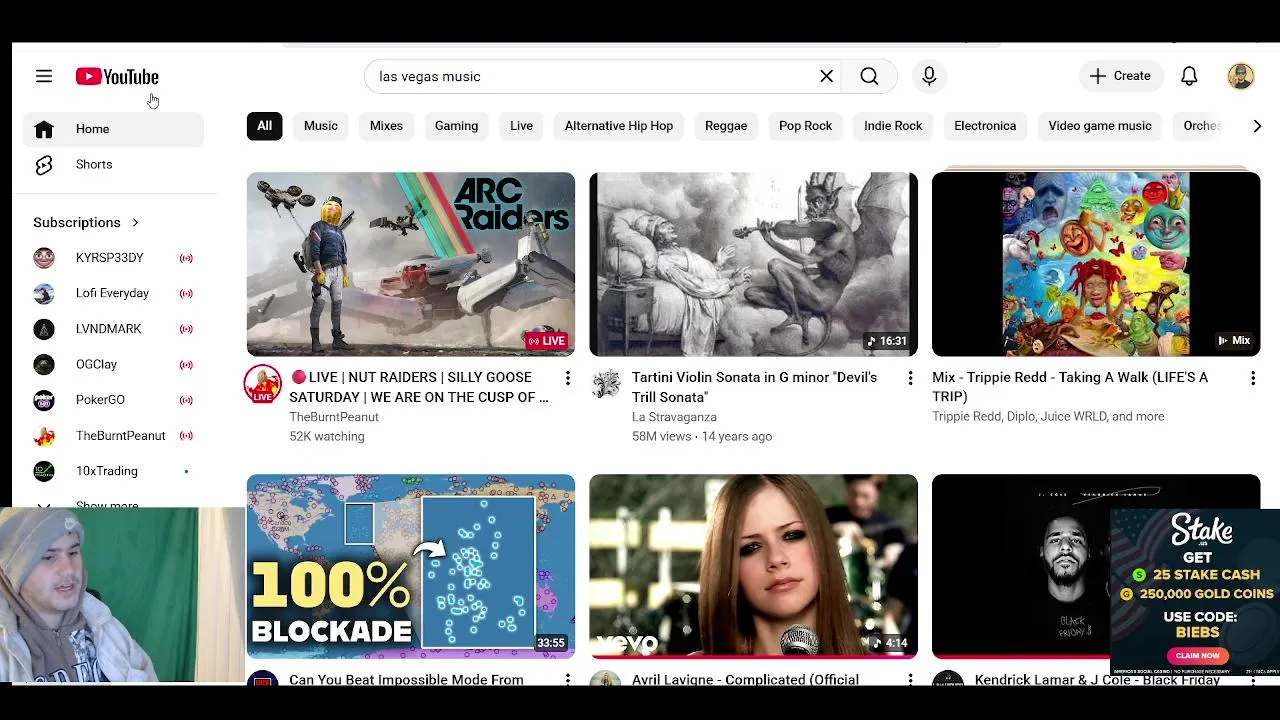Select the Video game music chip
Screen dimensions: 1280x720
(1100, 126)
